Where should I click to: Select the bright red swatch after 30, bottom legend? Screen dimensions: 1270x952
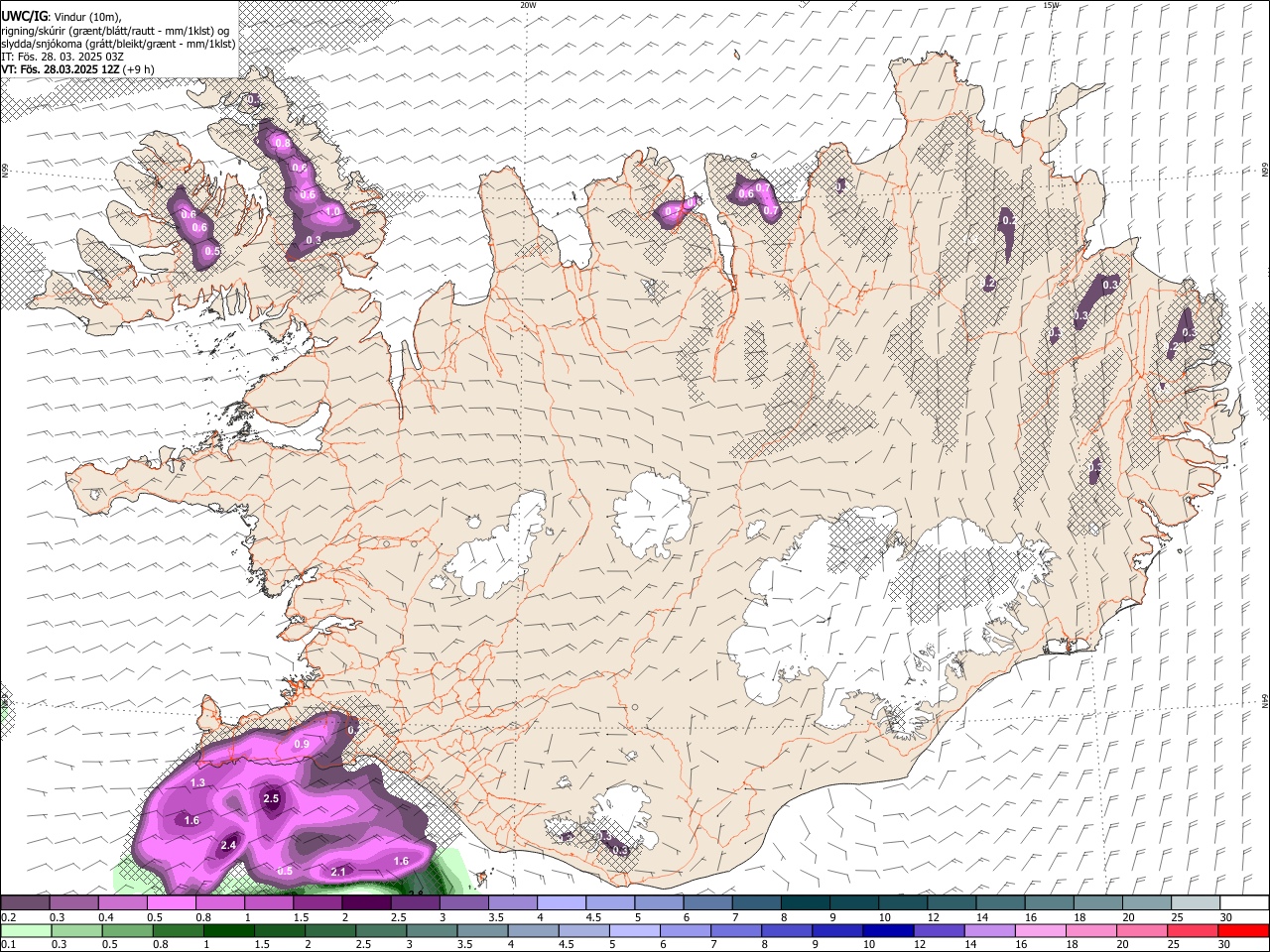point(1242,930)
